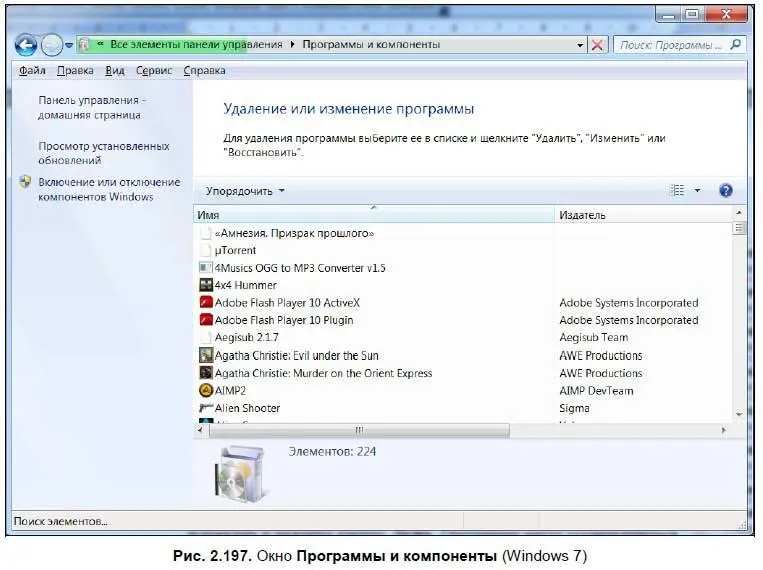Click the Back navigation arrow button

coord(25,45)
